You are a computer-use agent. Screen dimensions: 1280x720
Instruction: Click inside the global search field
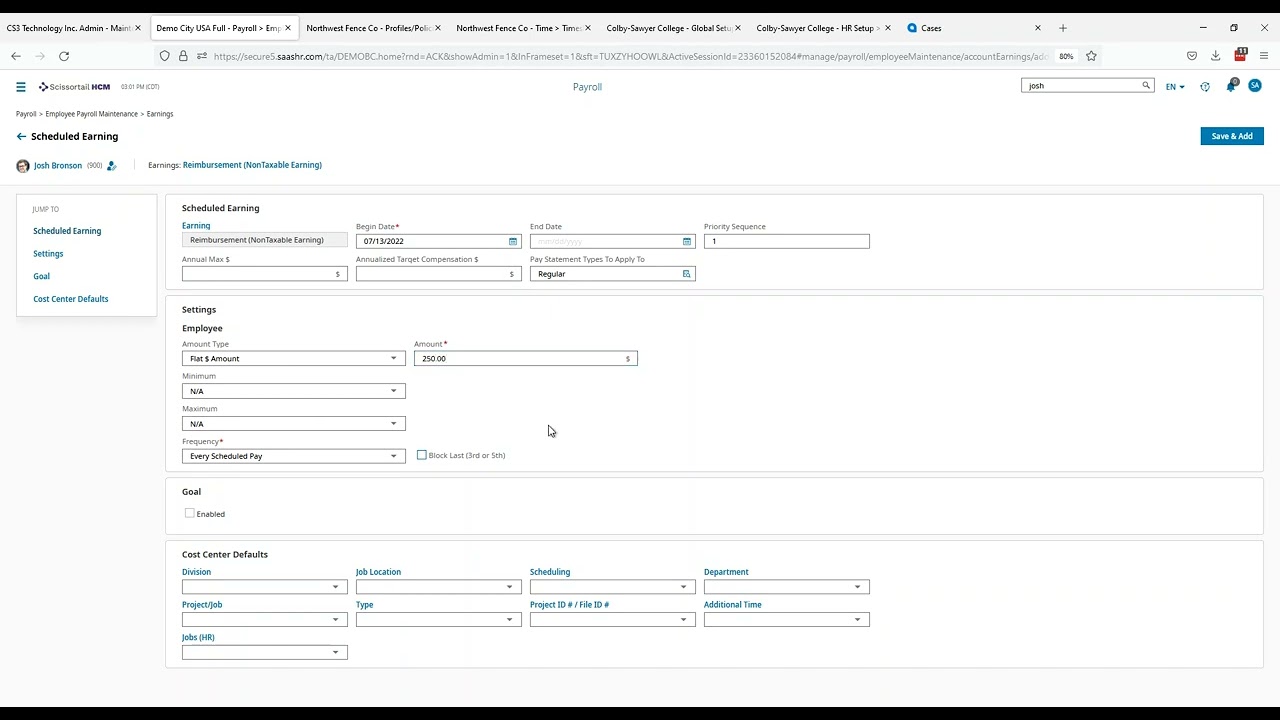[x=1080, y=86]
